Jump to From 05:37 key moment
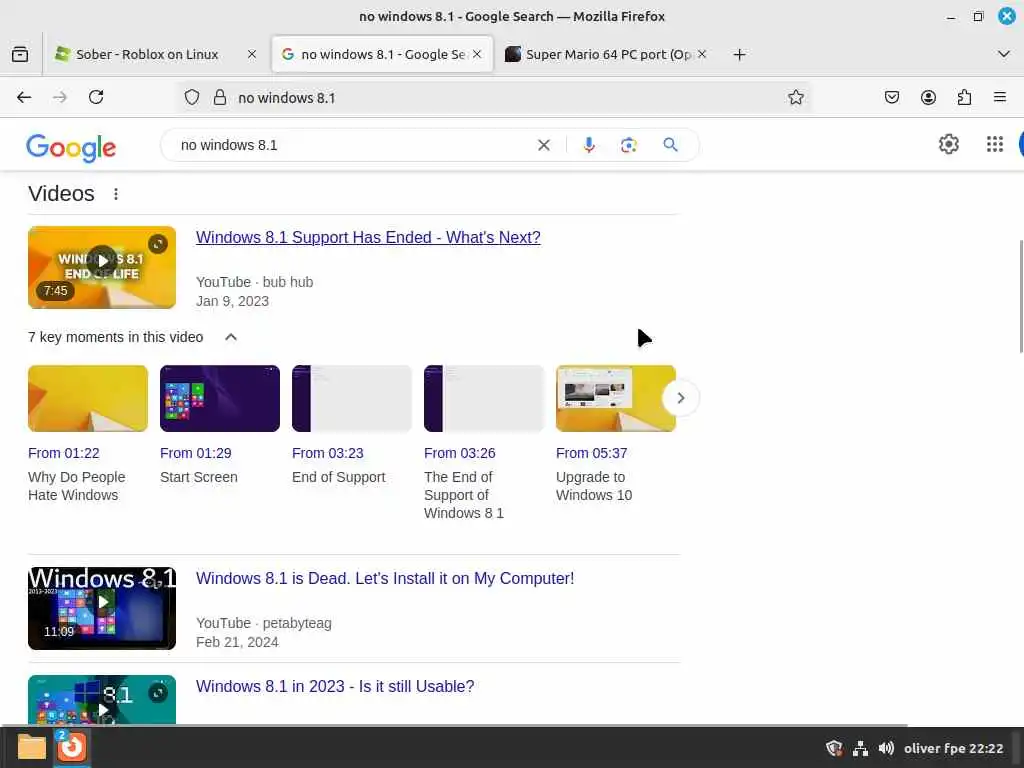The height and width of the screenshot is (768, 1024). (591, 453)
